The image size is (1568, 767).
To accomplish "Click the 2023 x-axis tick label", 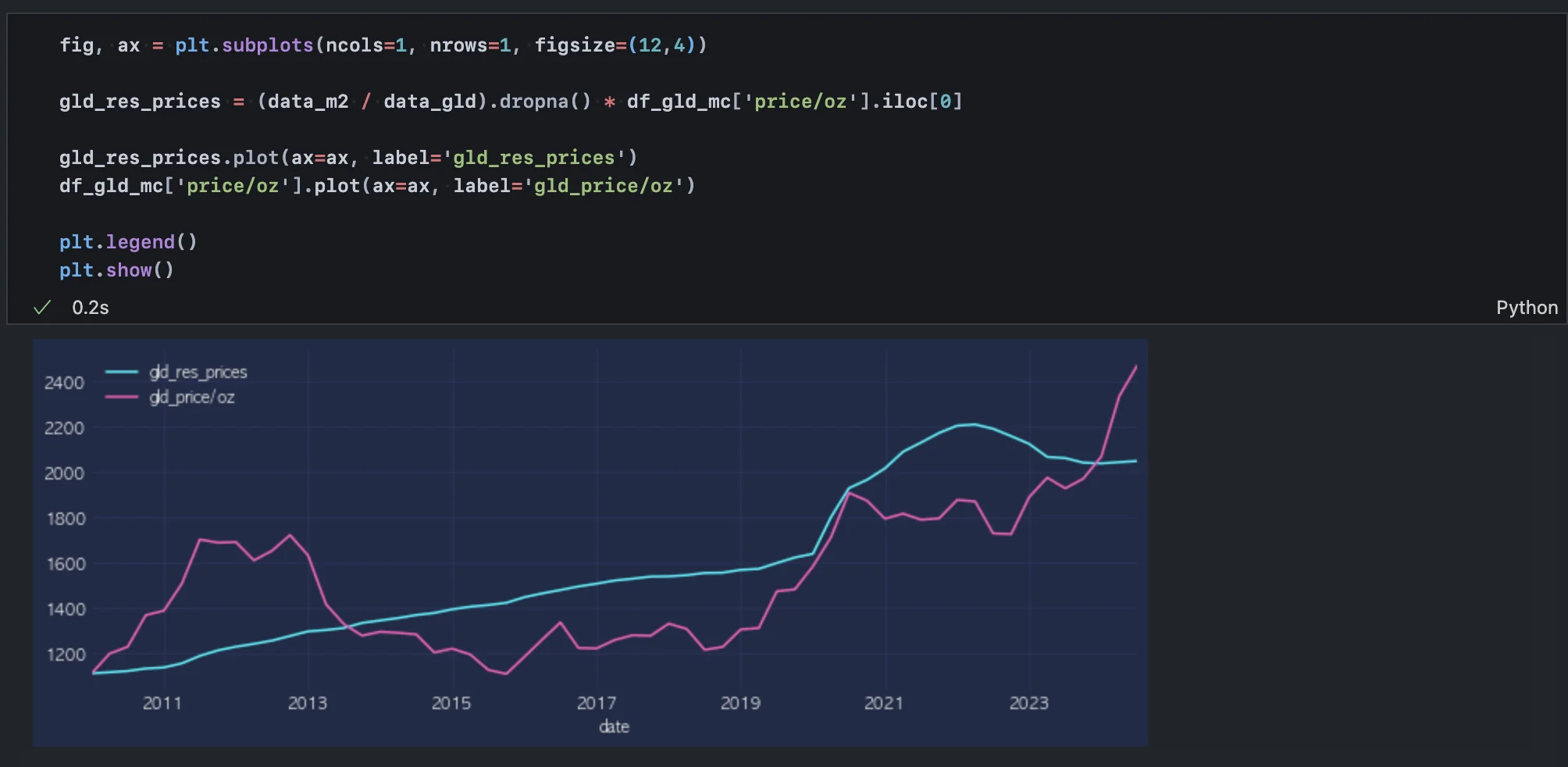I will click(x=1028, y=703).
